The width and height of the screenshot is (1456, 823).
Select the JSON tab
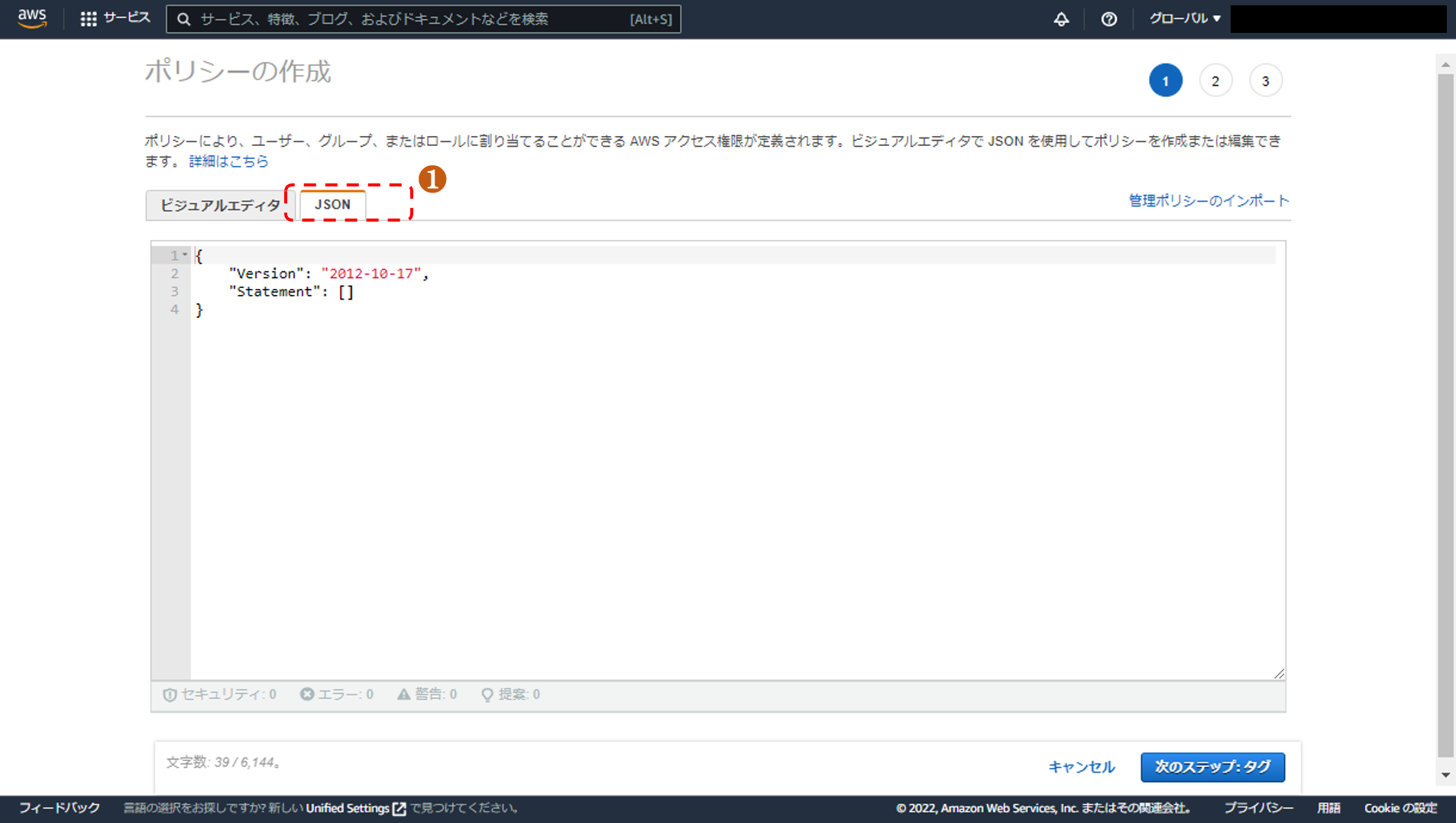332,205
